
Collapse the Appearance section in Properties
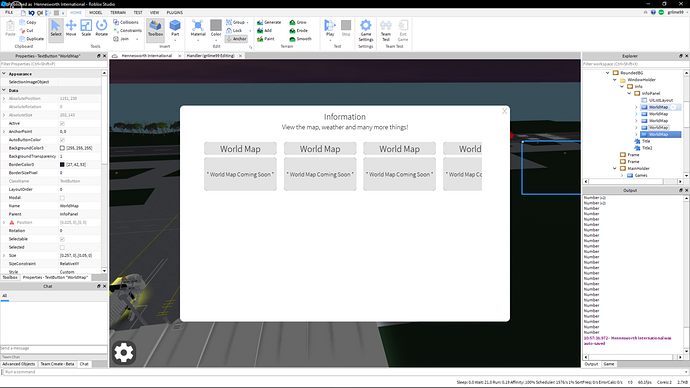4,74
